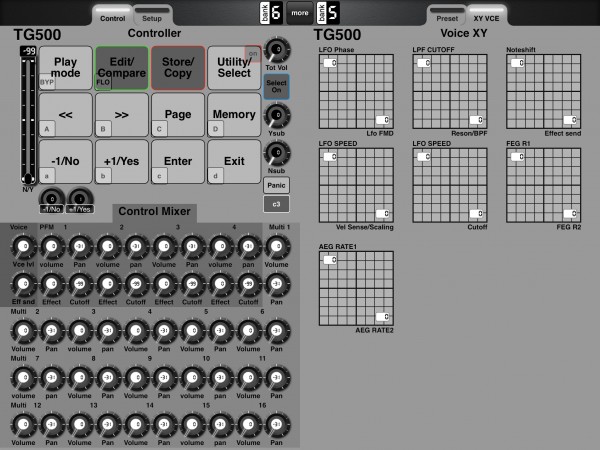600x450 pixels.
Task: Click the Multi 1 Pan knob
Action: coord(277,284)
